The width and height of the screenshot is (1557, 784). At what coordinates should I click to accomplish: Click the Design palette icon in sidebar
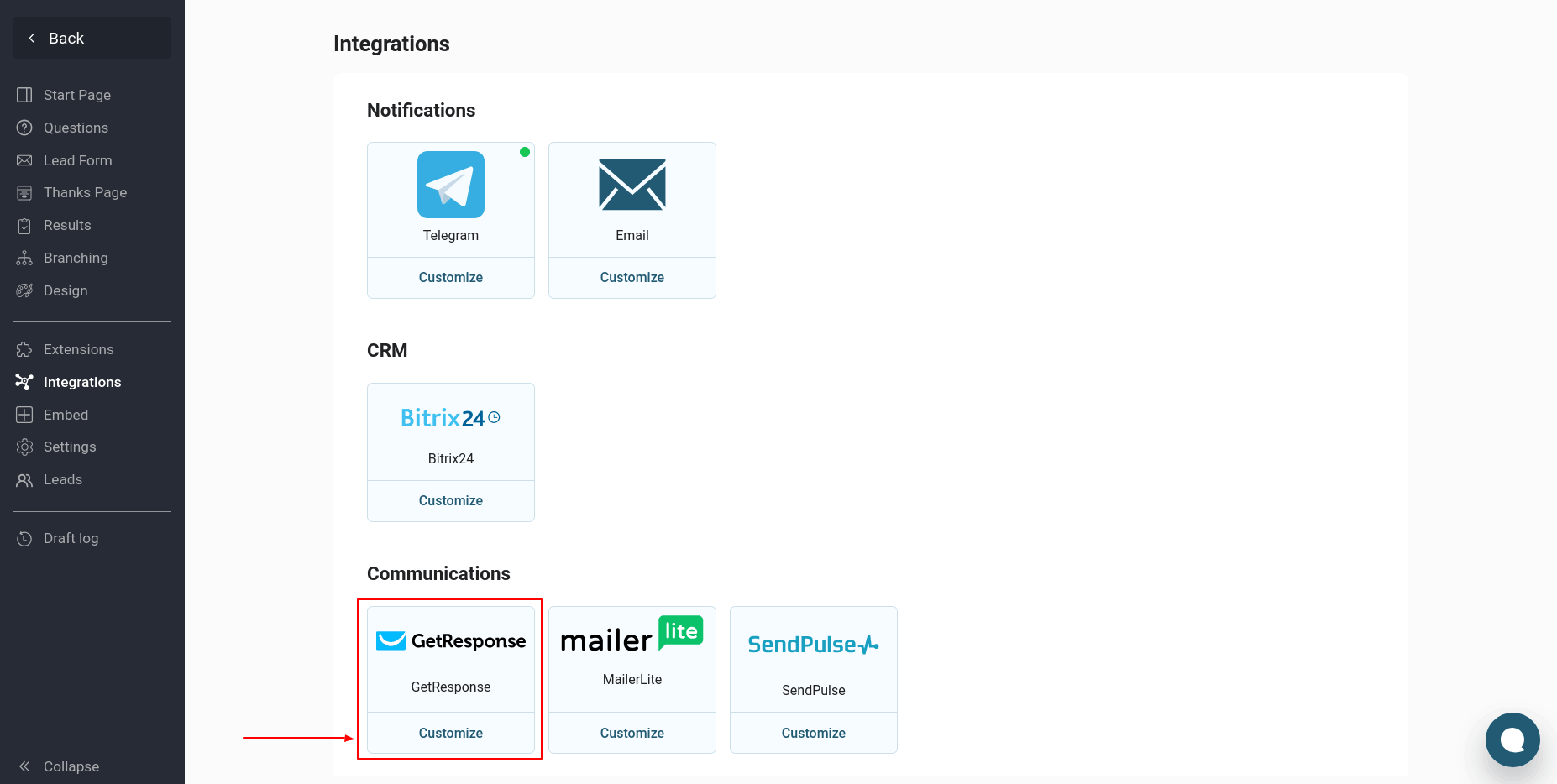tap(24, 290)
